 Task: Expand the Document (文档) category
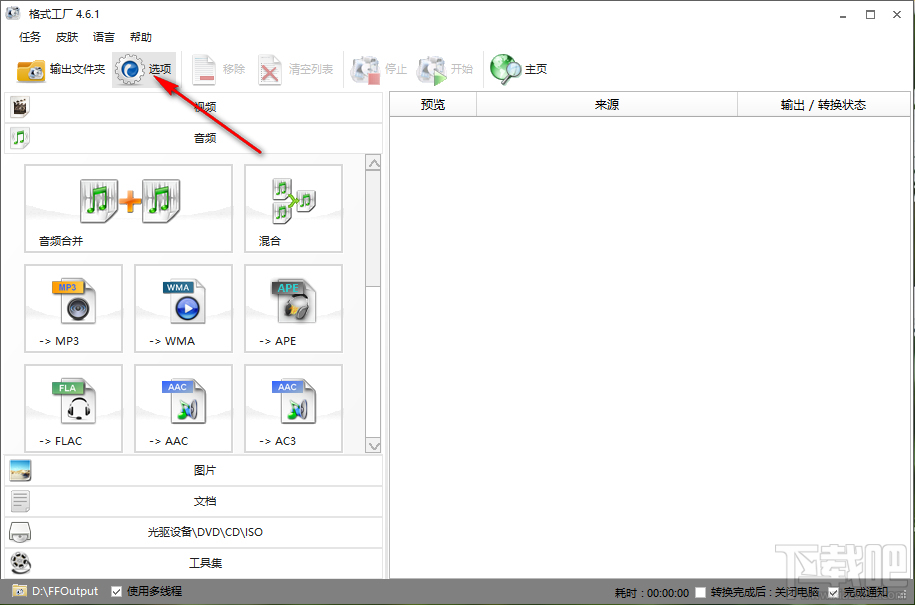pyautogui.click(x=194, y=501)
